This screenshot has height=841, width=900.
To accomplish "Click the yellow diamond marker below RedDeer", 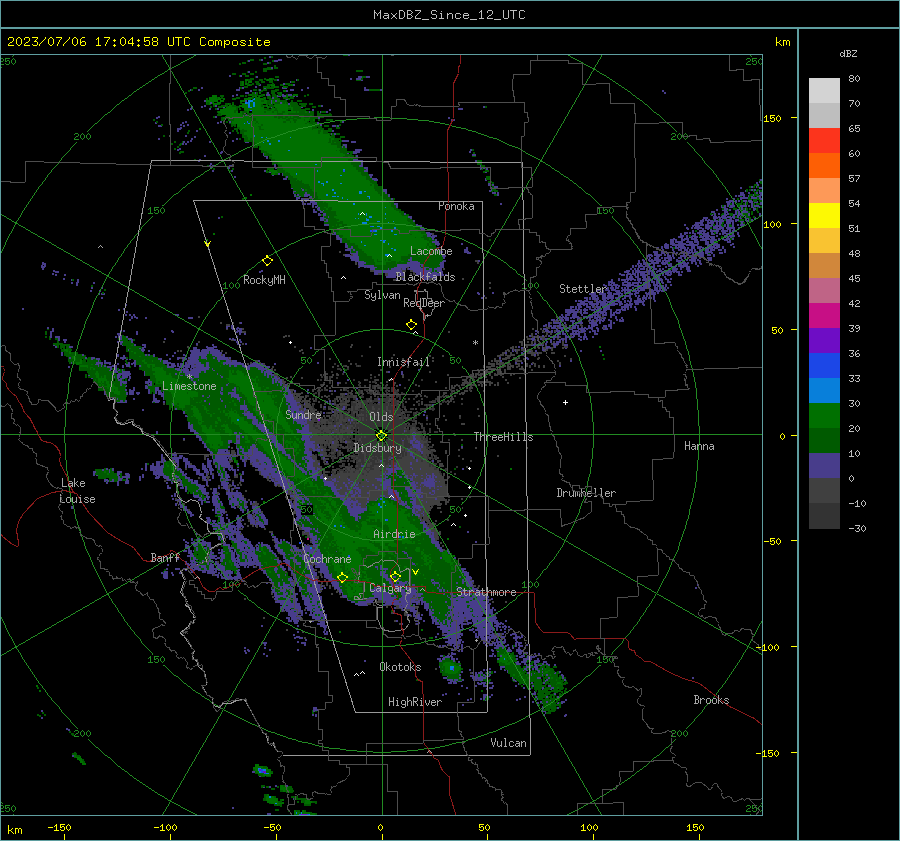I will click(411, 325).
